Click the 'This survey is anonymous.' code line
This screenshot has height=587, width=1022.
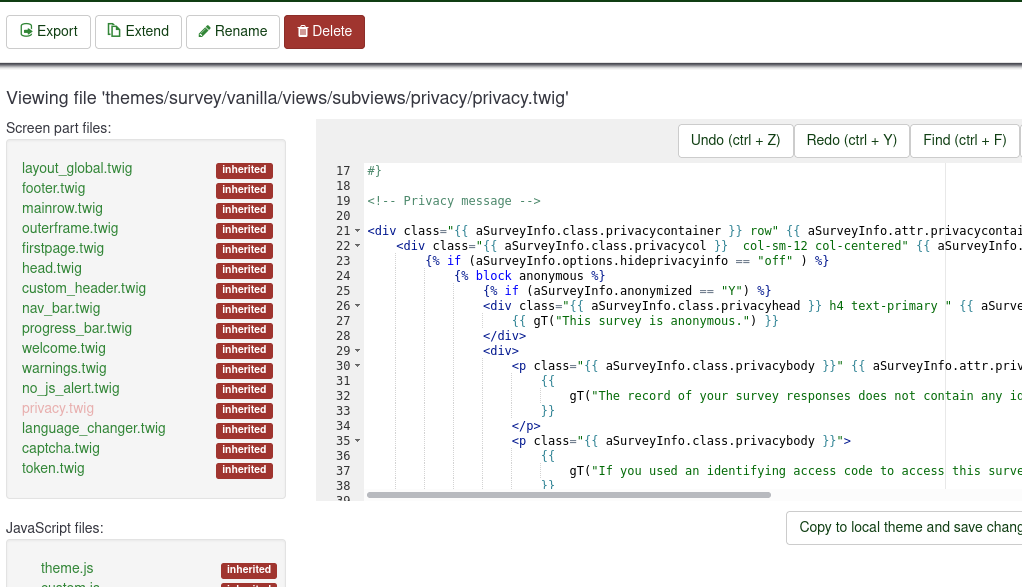tap(645, 321)
